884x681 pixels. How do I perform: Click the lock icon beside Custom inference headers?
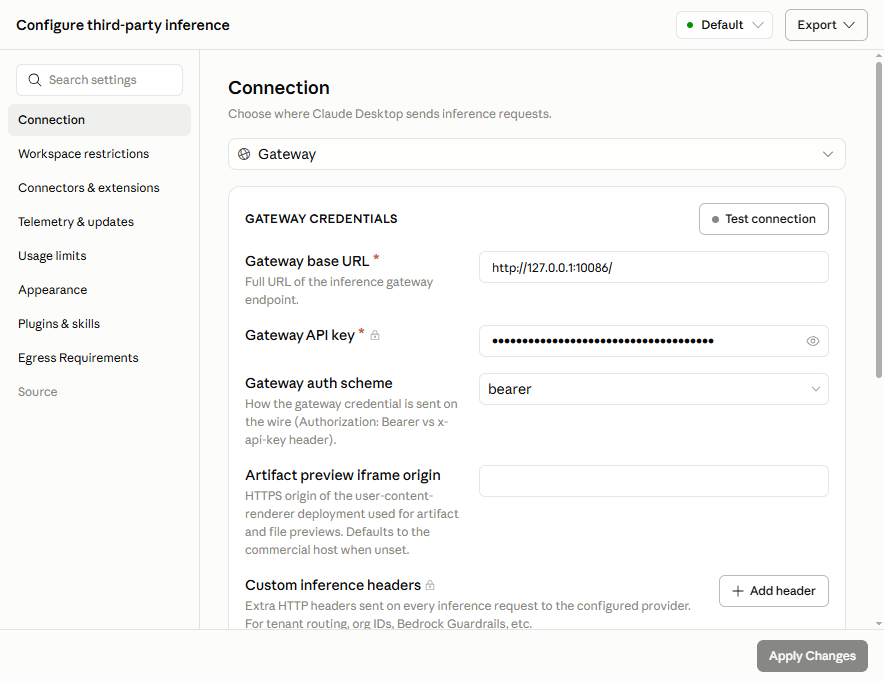(x=430, y=585)
